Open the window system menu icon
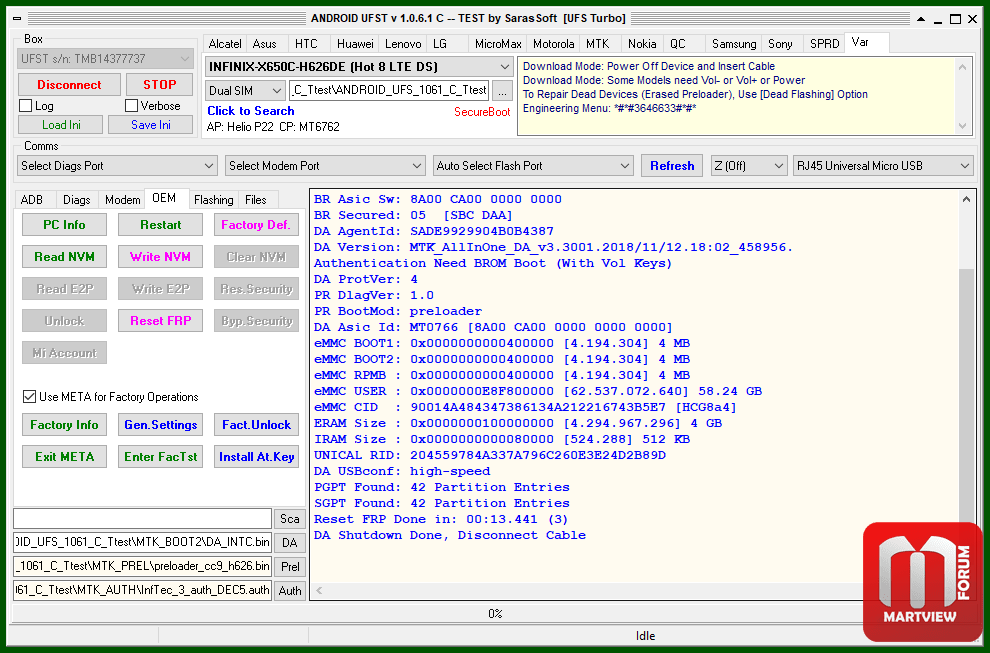The height and width of the screenshot is (653, 990). (17, 18)
